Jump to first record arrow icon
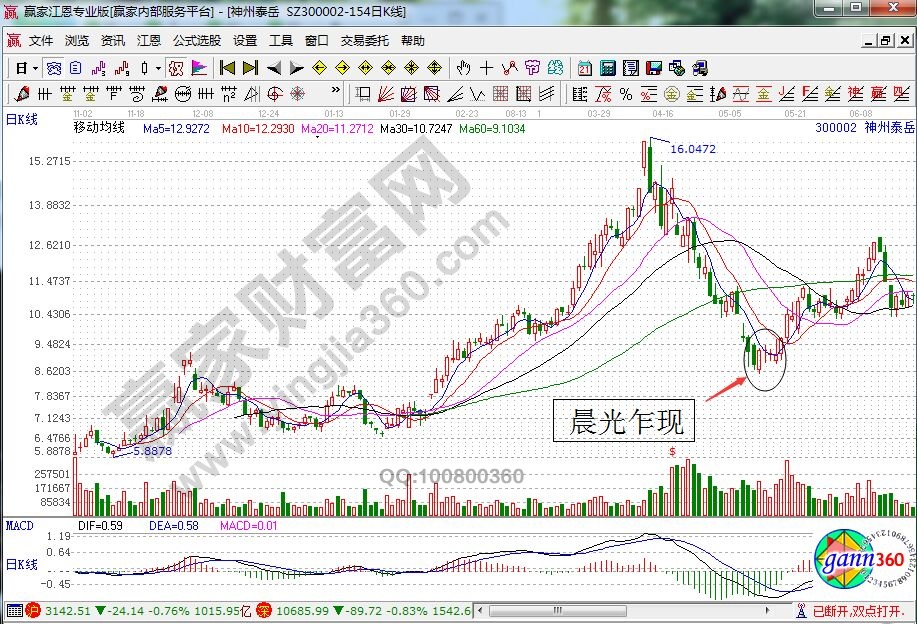917x624 pixels. click(227, 68)
